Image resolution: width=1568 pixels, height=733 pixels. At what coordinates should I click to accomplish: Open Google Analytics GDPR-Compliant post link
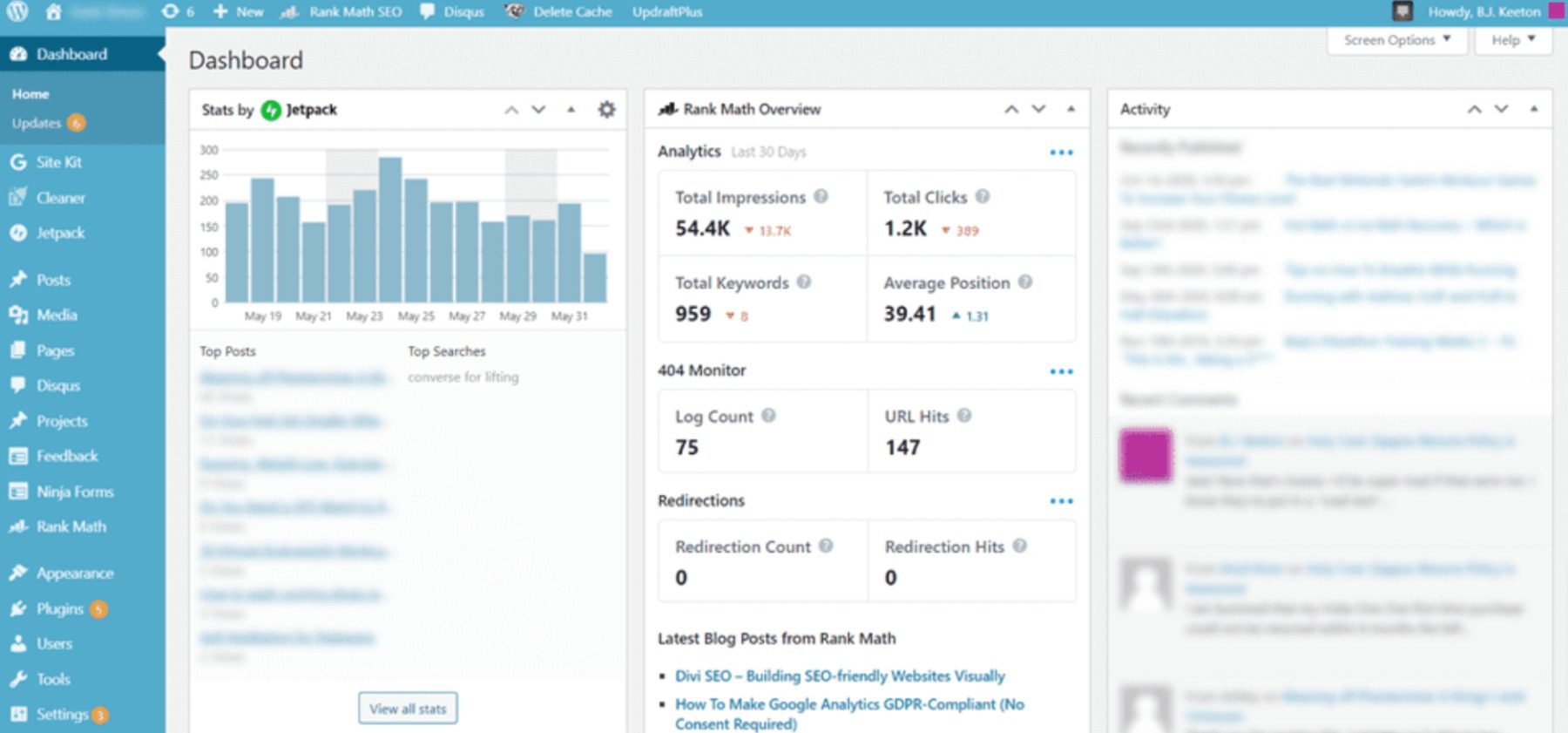(849, 714)
